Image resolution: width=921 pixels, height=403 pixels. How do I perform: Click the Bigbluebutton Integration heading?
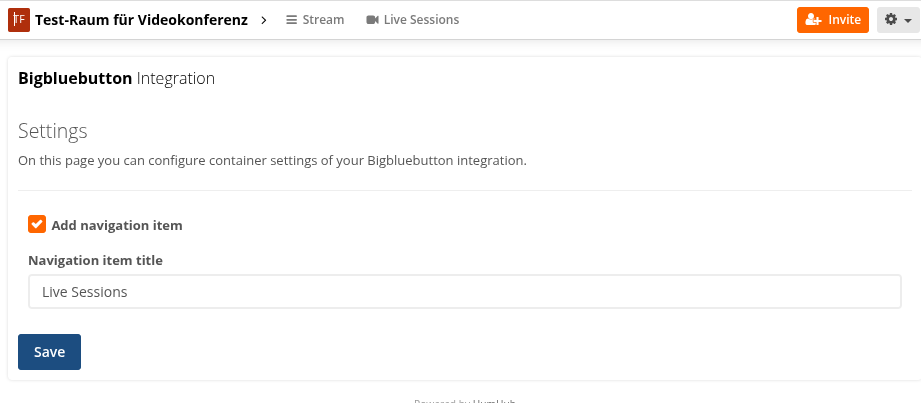point(116,79)
